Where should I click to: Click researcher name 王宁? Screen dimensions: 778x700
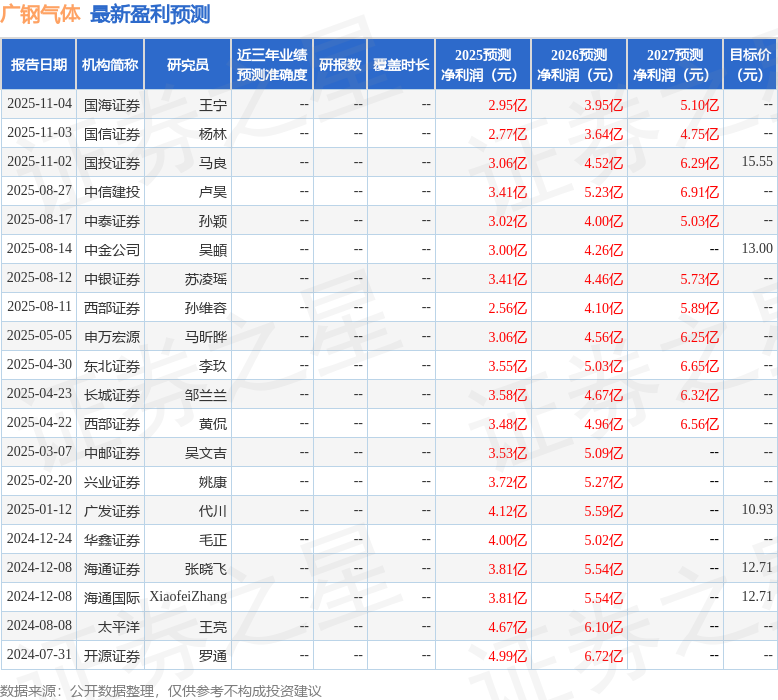point(213,105)
